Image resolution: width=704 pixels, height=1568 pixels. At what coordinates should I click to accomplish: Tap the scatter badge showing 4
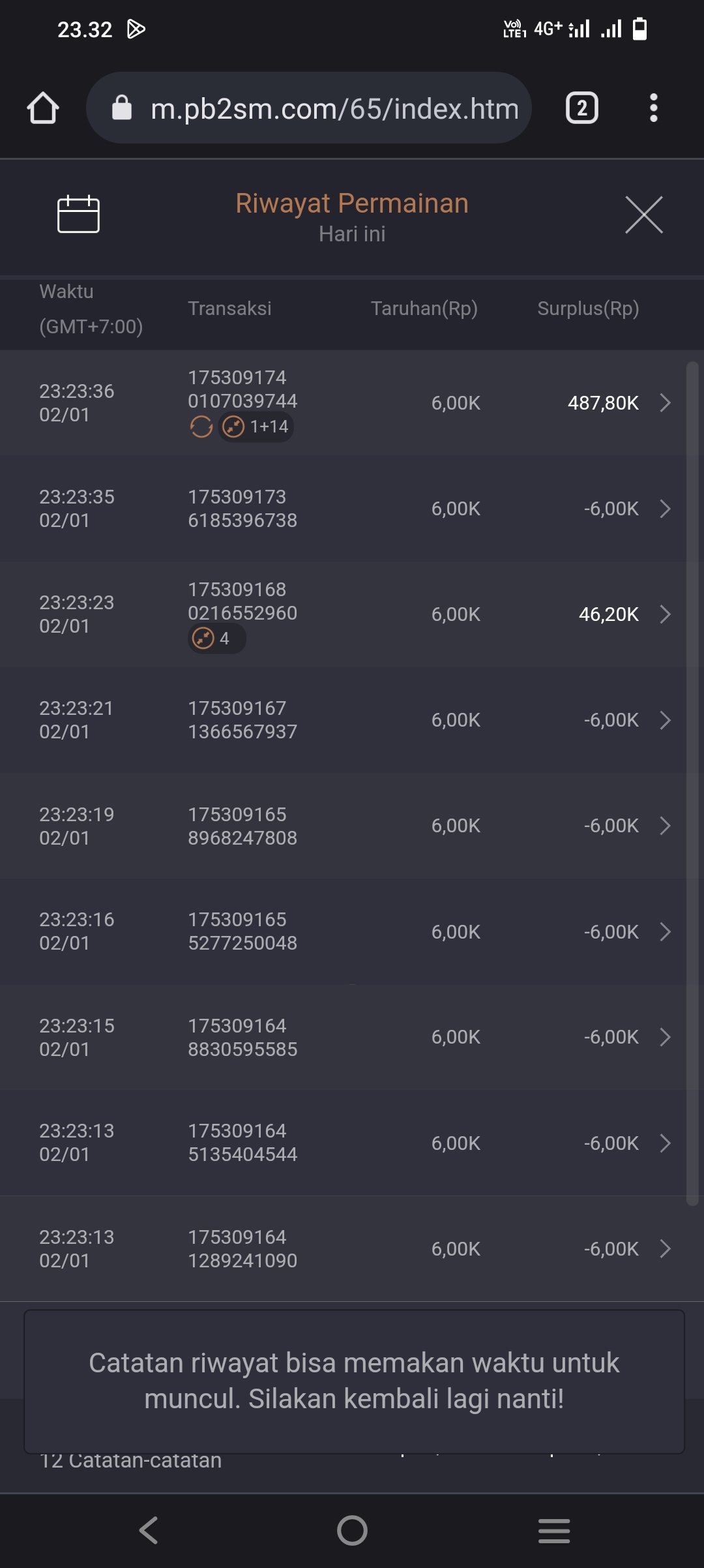[216, 639]
